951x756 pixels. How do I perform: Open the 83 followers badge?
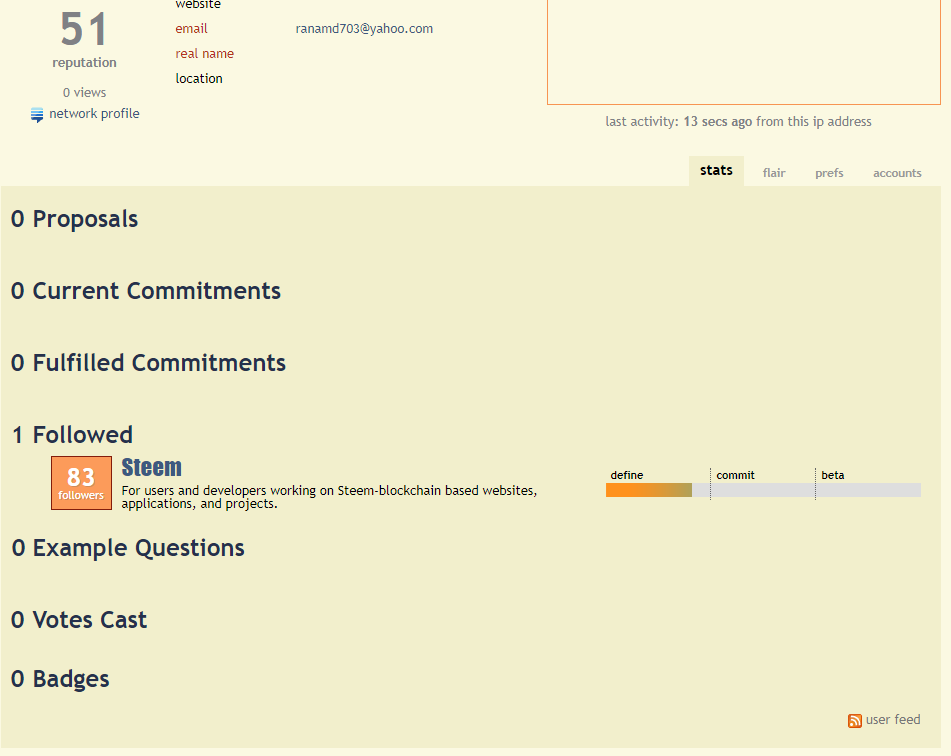tap(81, 483)
